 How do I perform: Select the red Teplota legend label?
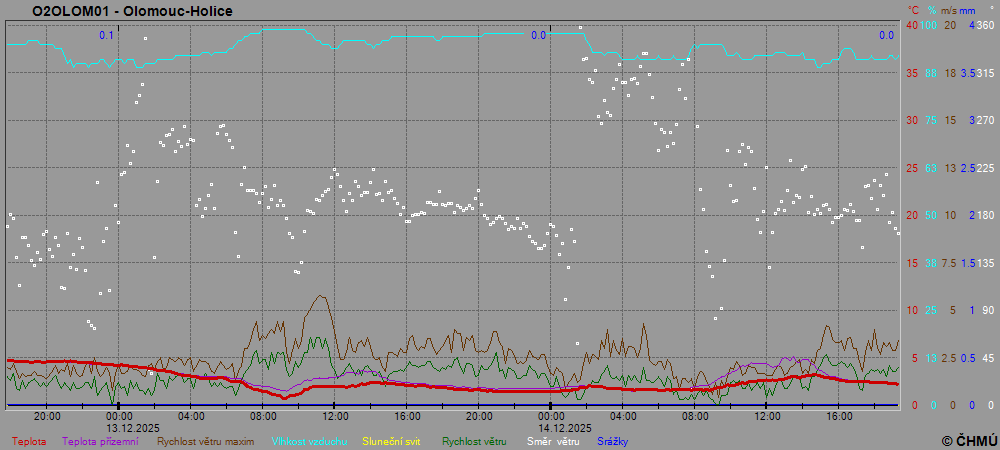pos(29,440)
